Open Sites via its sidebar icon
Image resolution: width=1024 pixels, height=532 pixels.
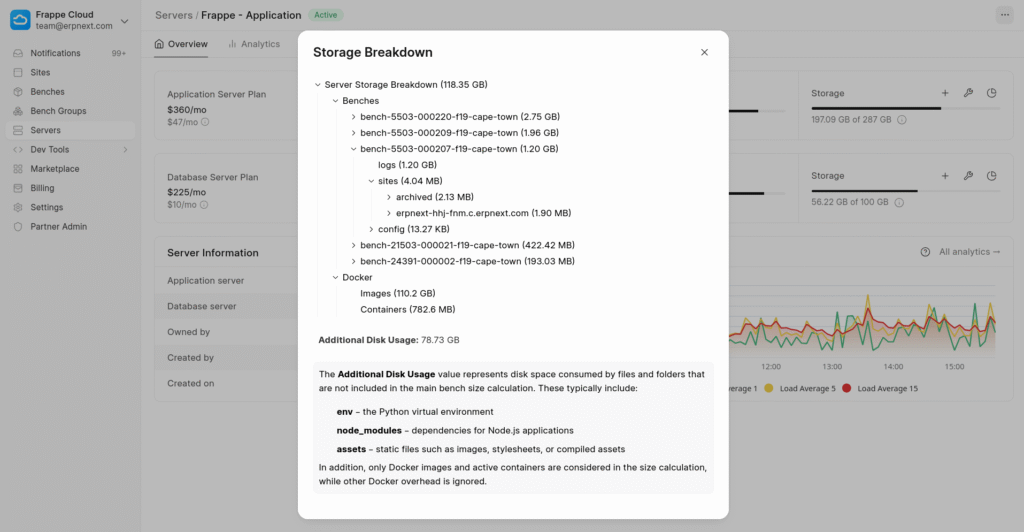pos(18,72)
